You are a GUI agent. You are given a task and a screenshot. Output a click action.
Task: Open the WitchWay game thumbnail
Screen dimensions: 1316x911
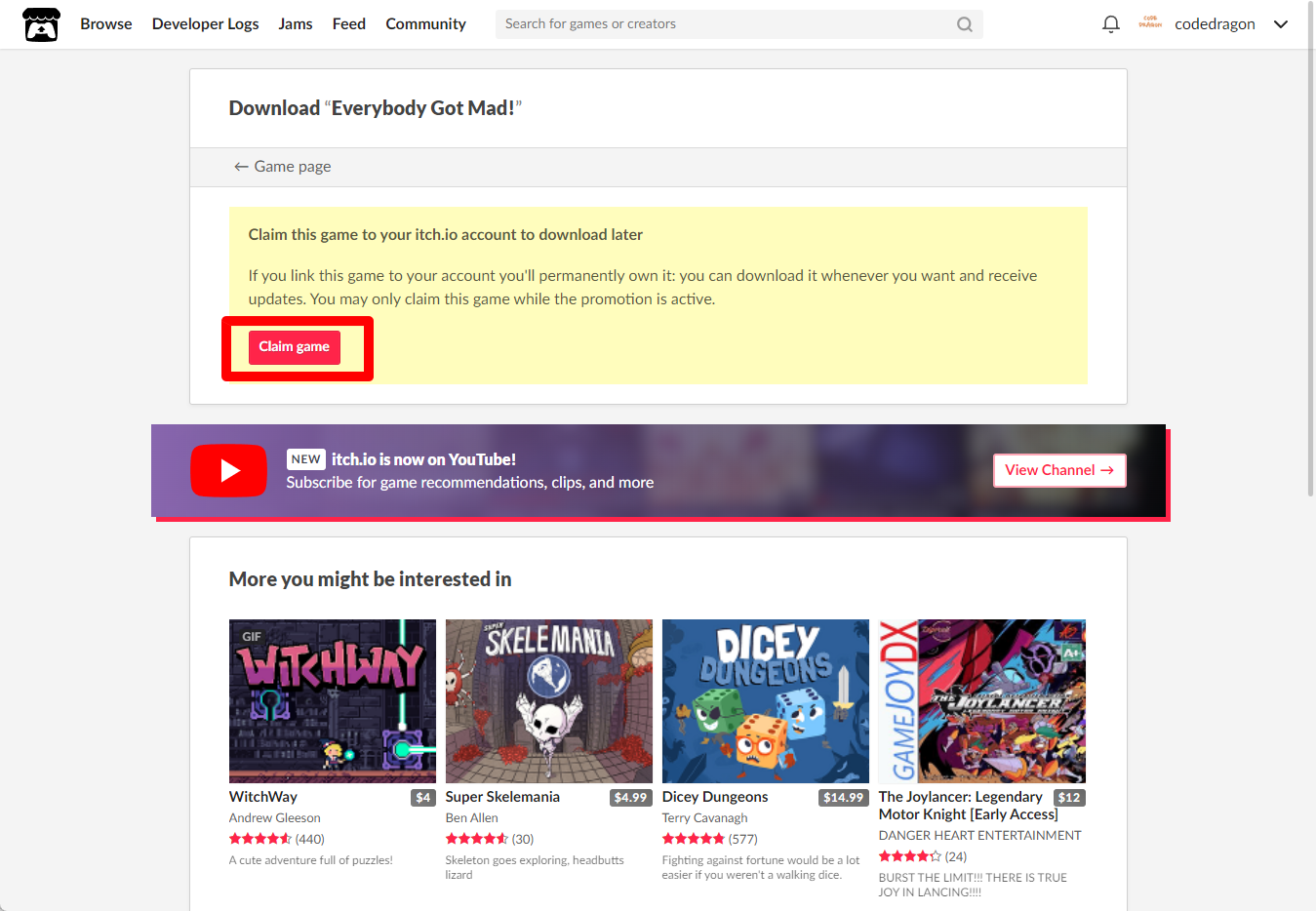333,701
